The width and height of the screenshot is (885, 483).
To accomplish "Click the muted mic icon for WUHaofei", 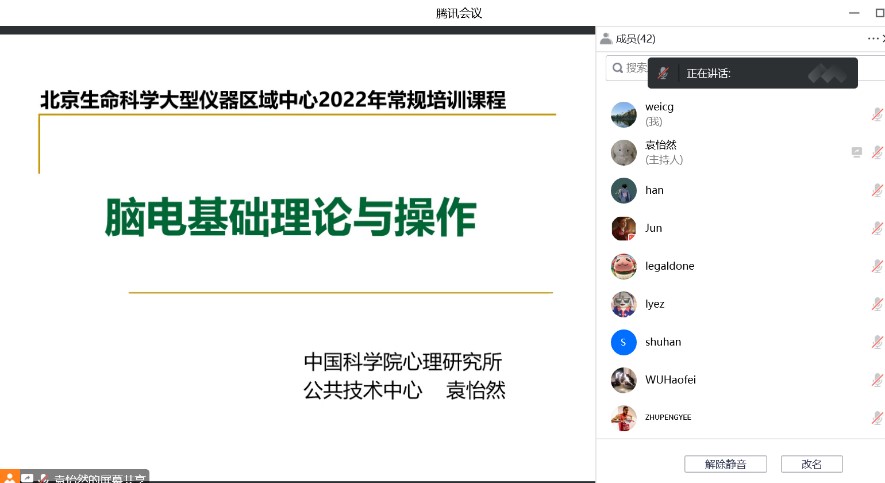I will point(876,380).
